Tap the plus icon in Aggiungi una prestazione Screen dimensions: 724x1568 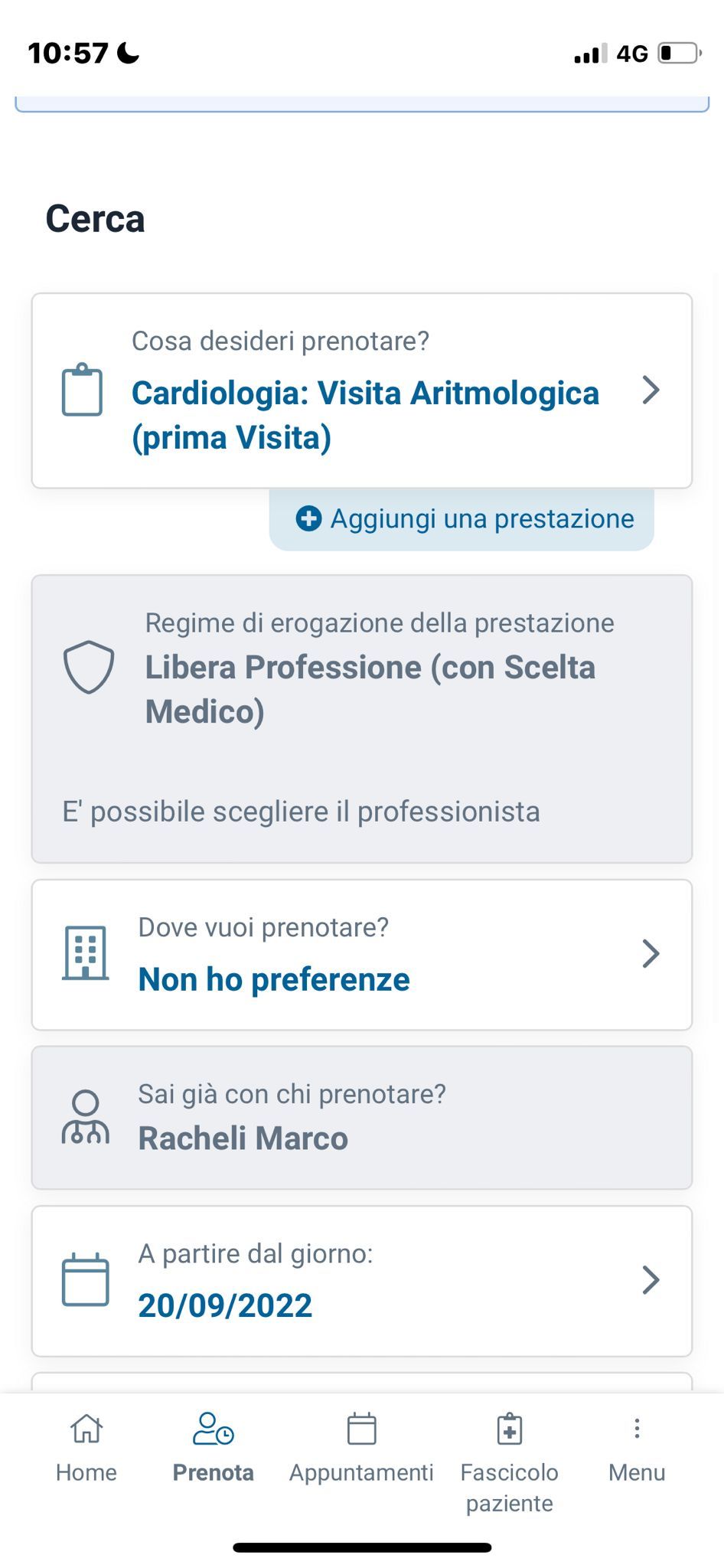coord(308,518)
